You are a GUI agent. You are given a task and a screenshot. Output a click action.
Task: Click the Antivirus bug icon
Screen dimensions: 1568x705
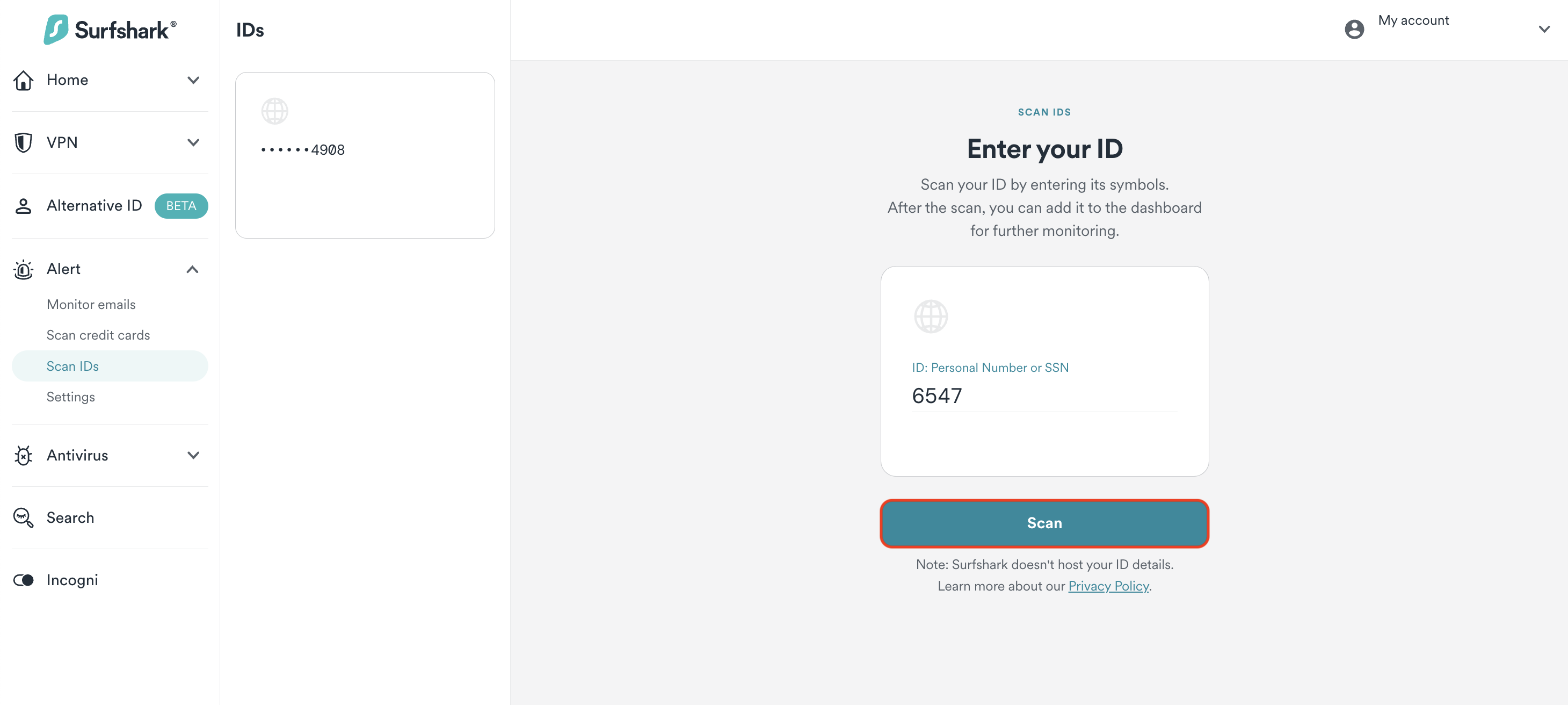click(24, 455)
